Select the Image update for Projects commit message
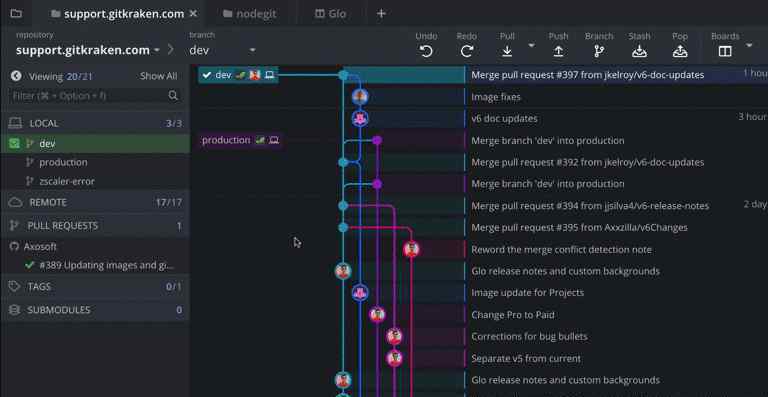The height and width of the screenshot is (397, 768). 527,293
